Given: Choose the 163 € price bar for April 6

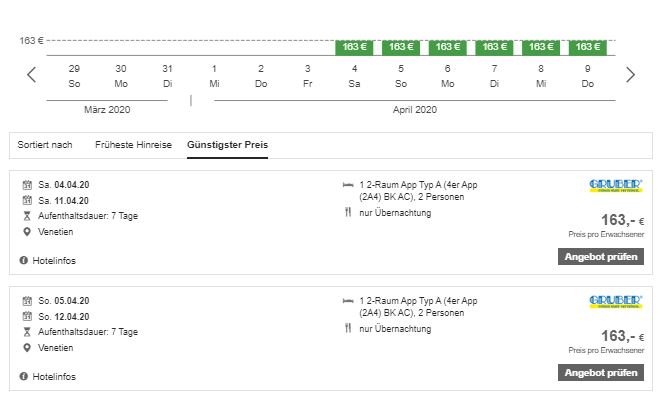Looking at the screenshot, I should (x=448, y=48).
